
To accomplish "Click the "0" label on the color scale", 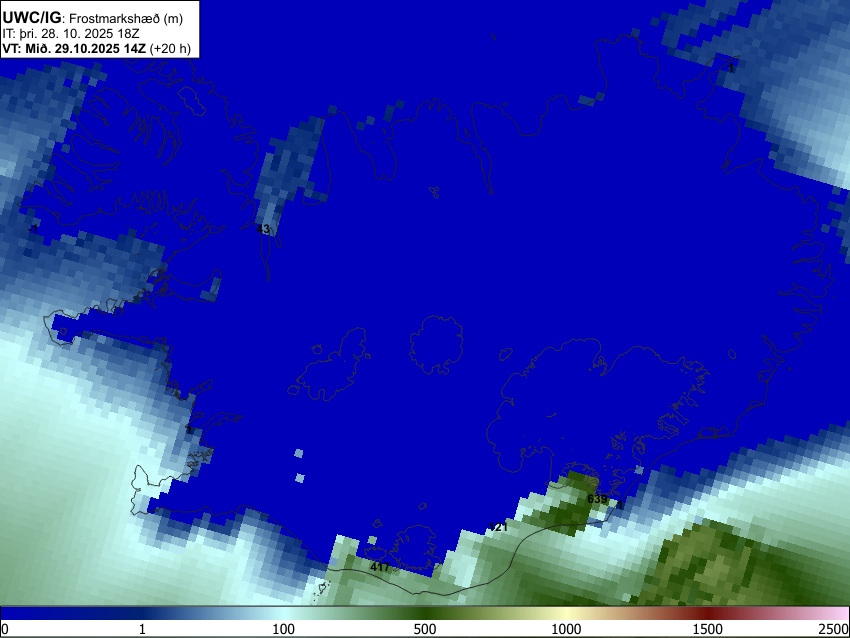I will (x=5, y=629).
